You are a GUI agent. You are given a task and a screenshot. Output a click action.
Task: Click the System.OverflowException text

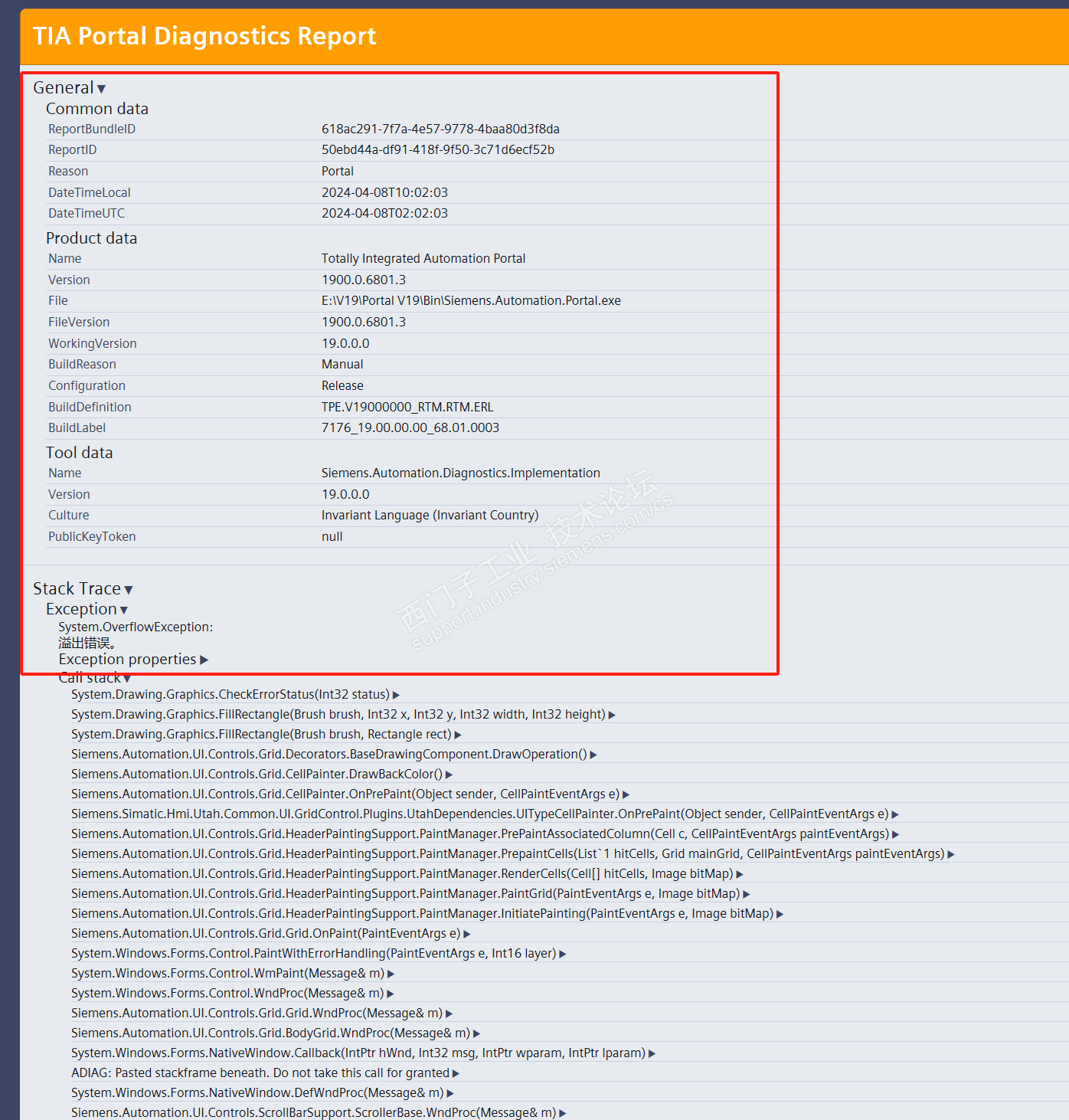(136, 627)
